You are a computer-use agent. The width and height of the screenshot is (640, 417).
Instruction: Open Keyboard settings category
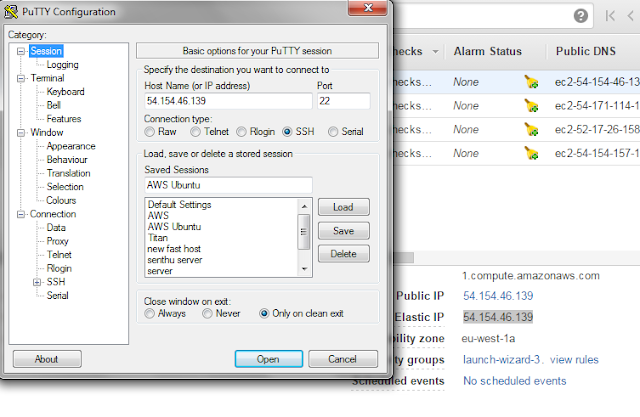tap(65, 92)
